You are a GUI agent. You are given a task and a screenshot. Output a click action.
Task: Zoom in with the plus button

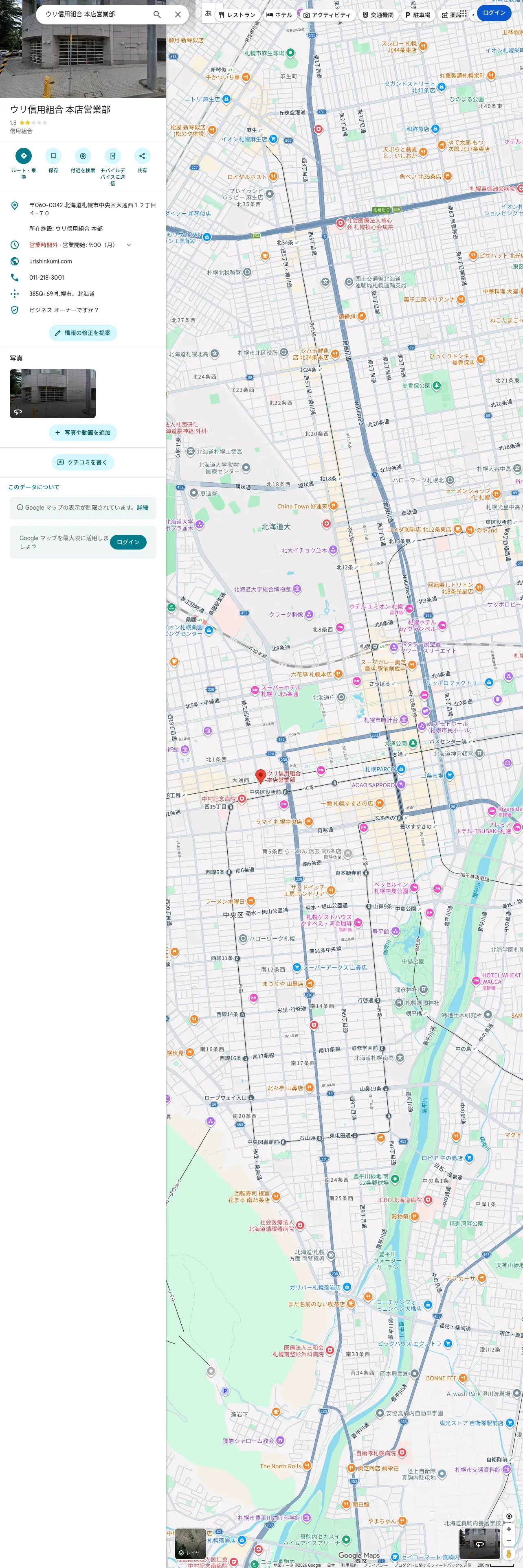coord(509,1529)
